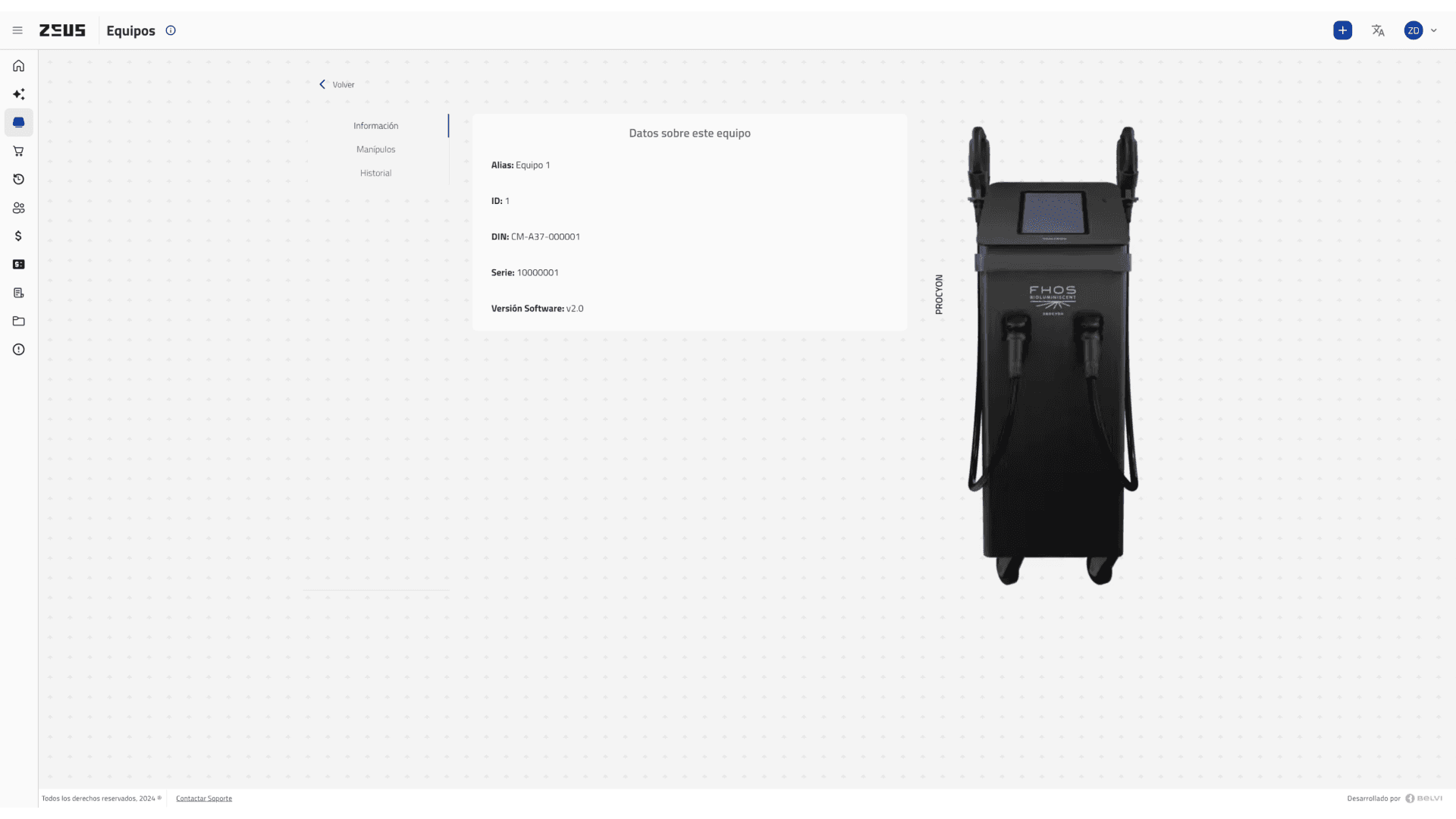This screenshot has width=1456, height=819.
Task: Click the FHOS equipment image
Action: click(1053, 356)
